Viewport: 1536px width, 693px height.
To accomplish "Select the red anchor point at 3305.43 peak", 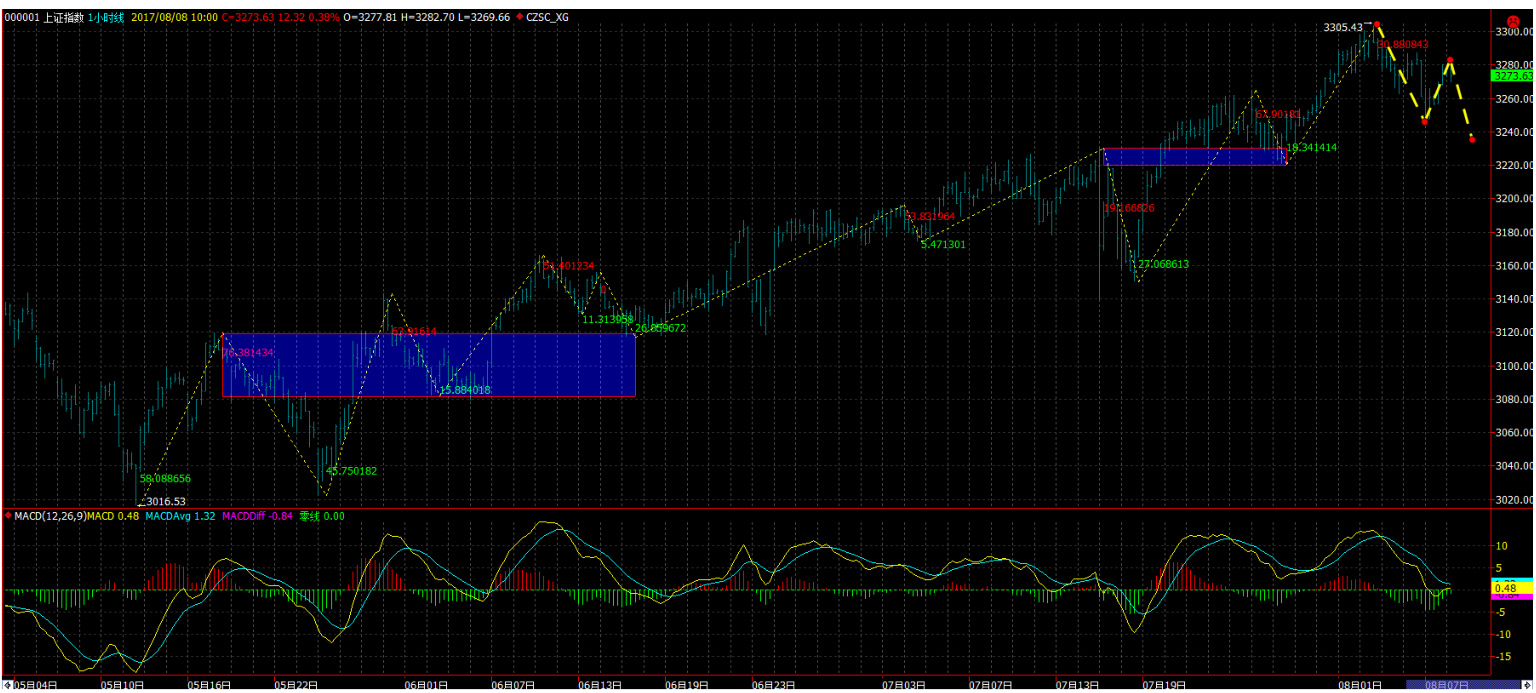I will tap(1377, 24).
